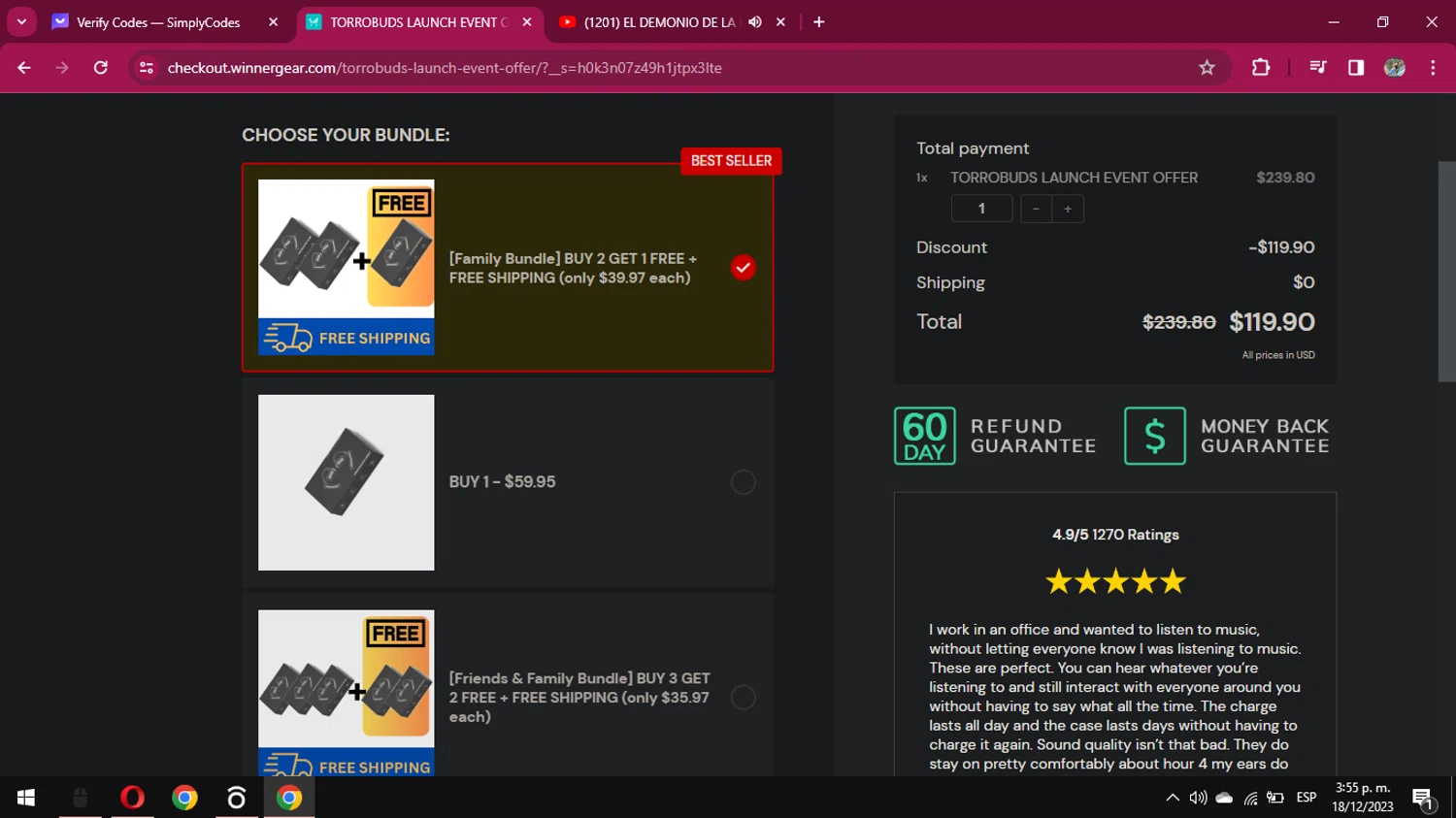Open the active Chrome window on taskbar

tap(289, 798)
